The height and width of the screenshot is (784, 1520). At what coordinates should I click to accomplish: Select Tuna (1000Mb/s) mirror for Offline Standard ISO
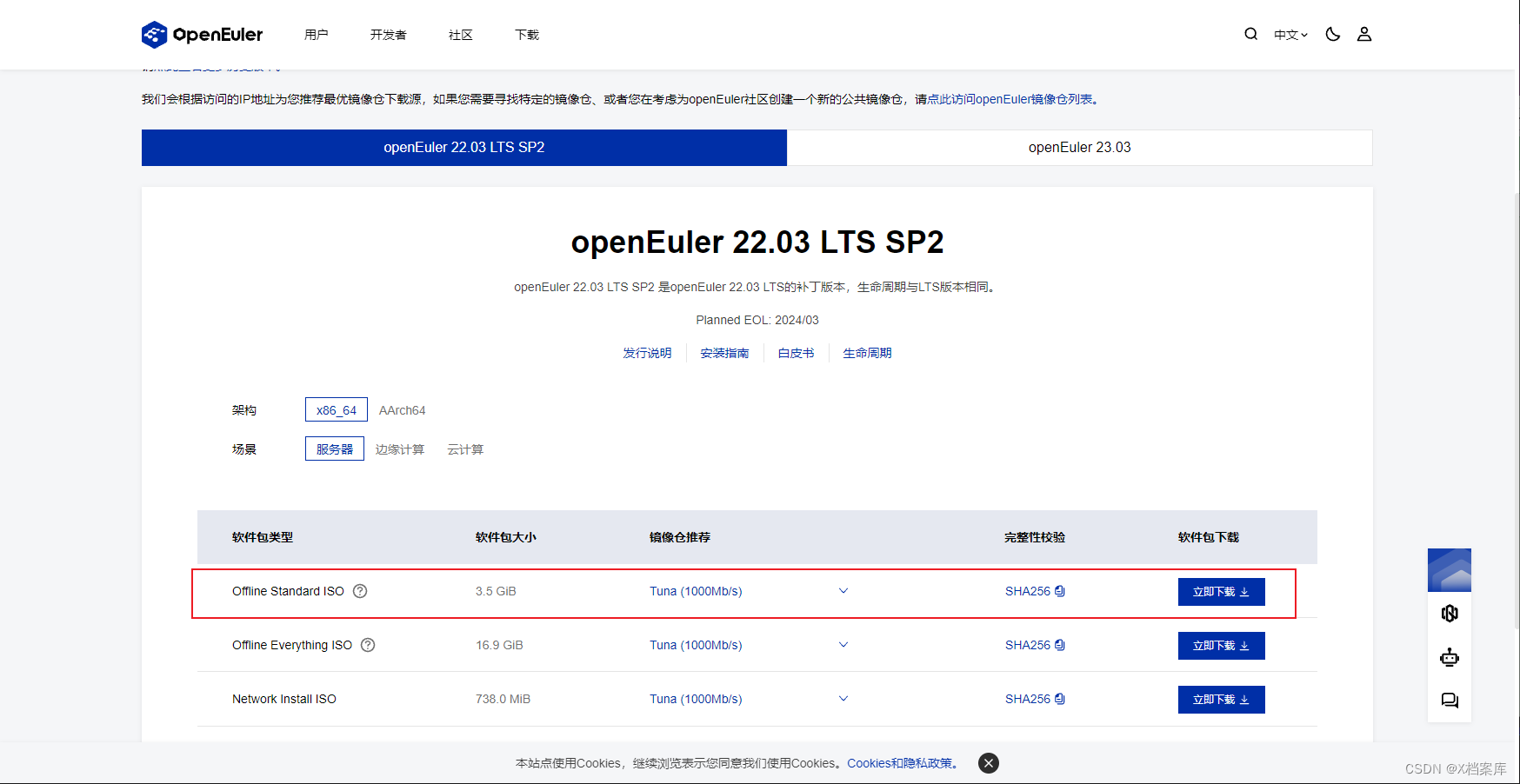[x=696, y=591]
